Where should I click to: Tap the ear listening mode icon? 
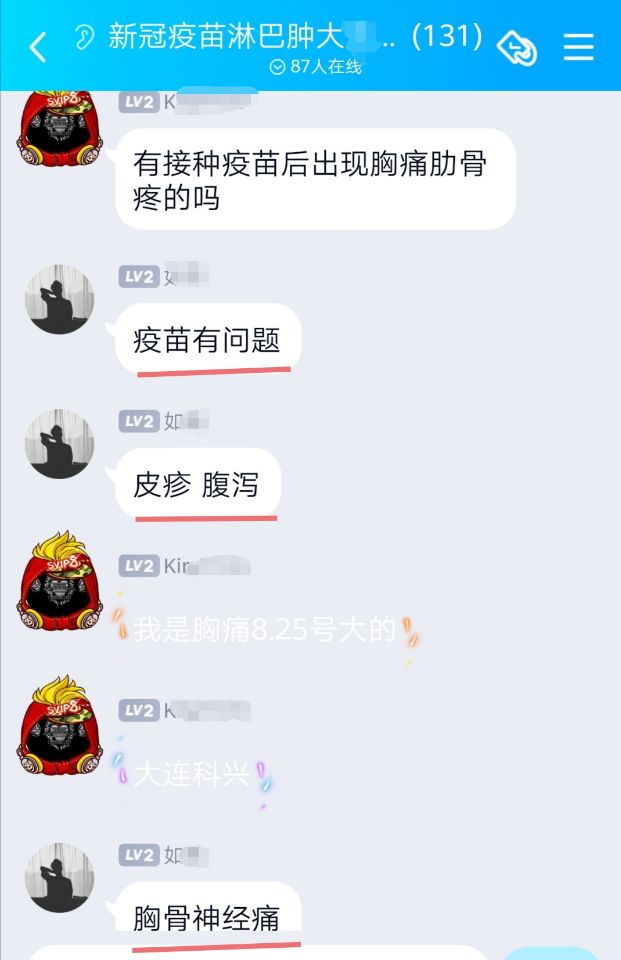pos(83,37)
